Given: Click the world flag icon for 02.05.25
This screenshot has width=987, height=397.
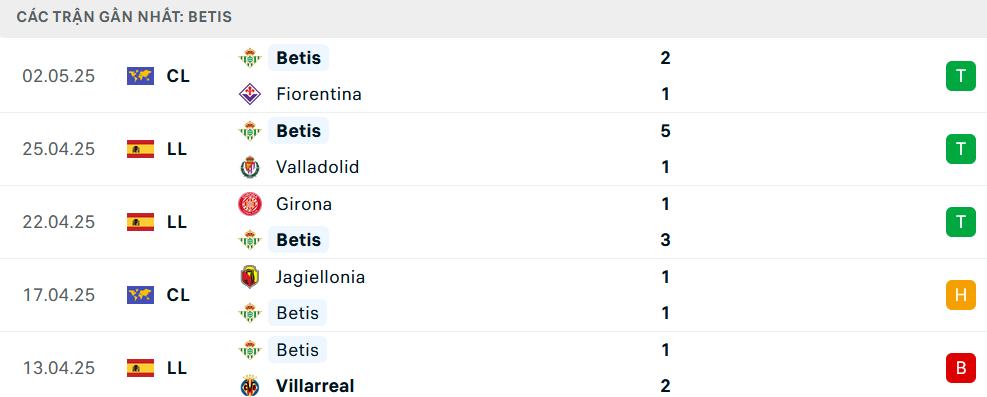Looking at the screenshot, I should click(x=140, y=76).
